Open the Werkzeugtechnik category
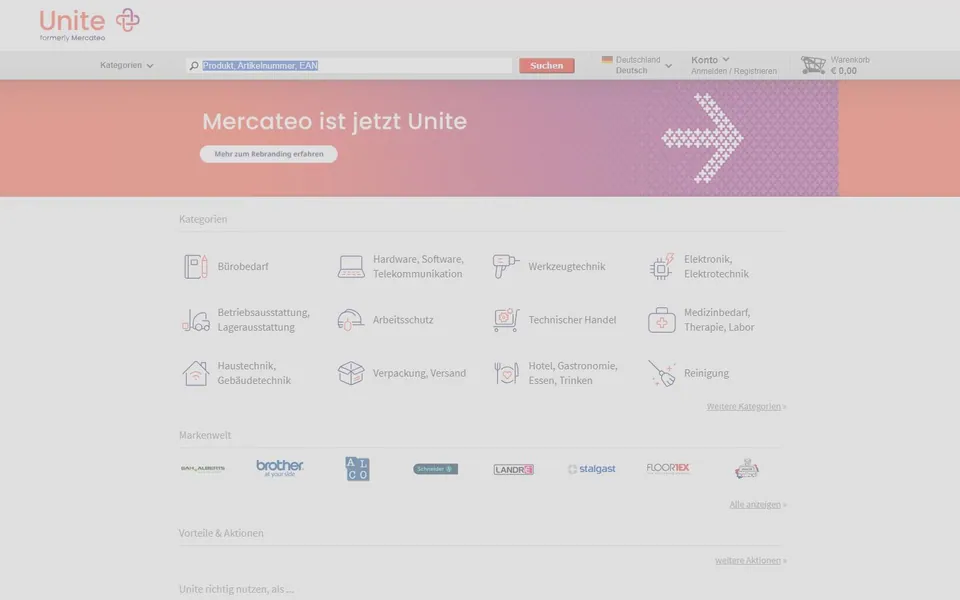This screenshot has height=600, width=960. click(567, 266)
